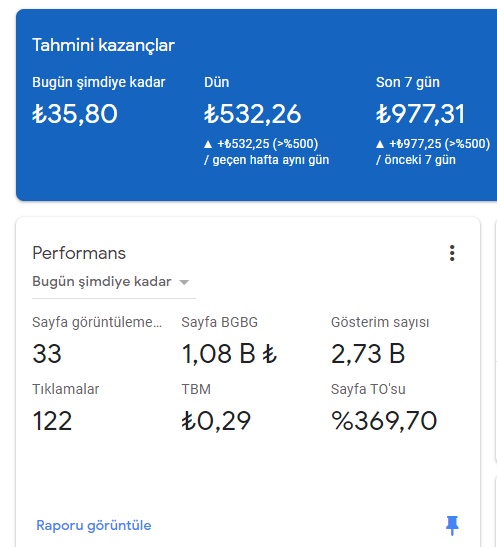Screen dimensions: 497x547
Task: Click the 'Performans' card title
Action: [x=79, y=253]
